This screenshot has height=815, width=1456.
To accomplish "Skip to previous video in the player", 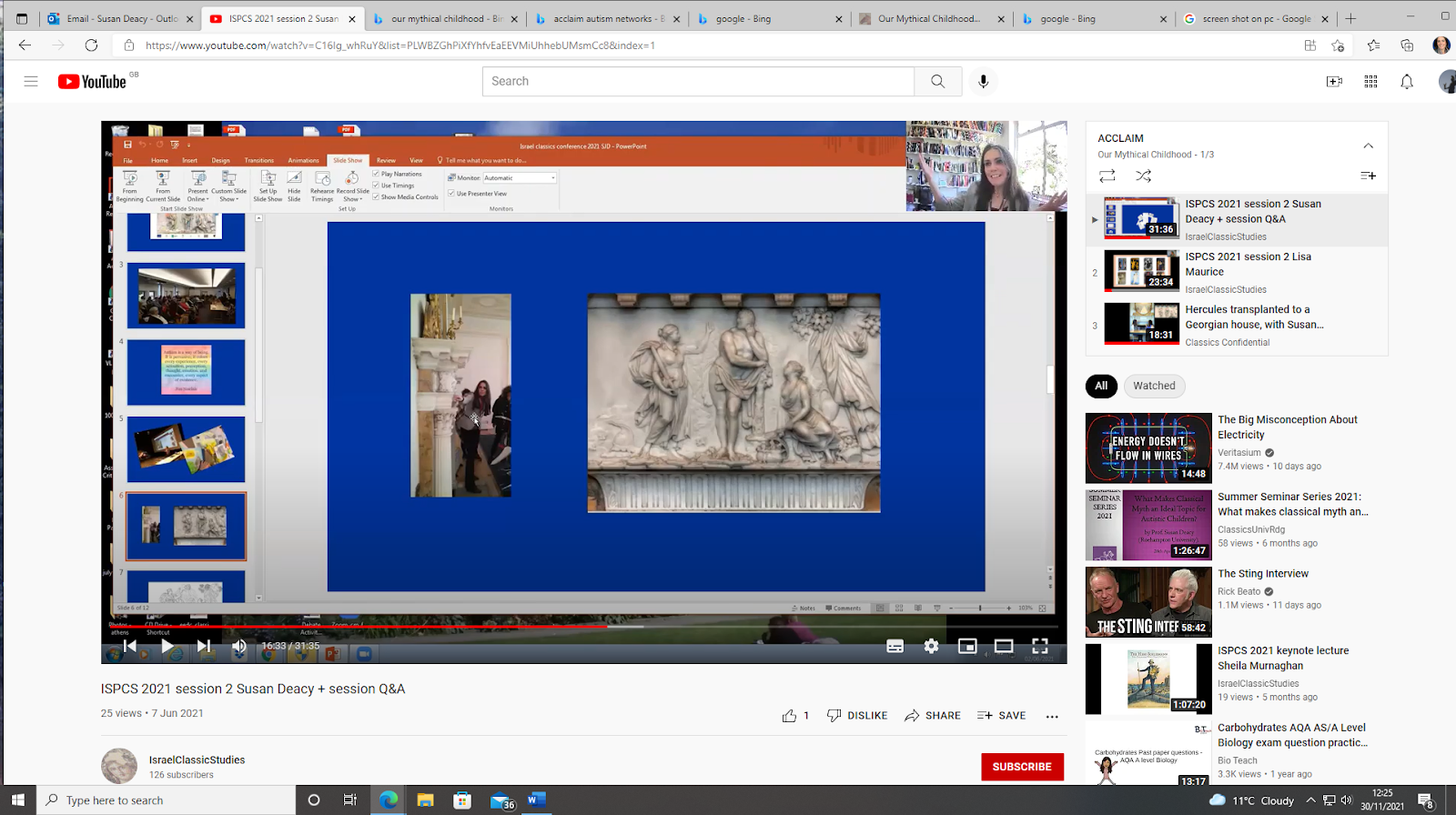I will (x=130, y=646).
